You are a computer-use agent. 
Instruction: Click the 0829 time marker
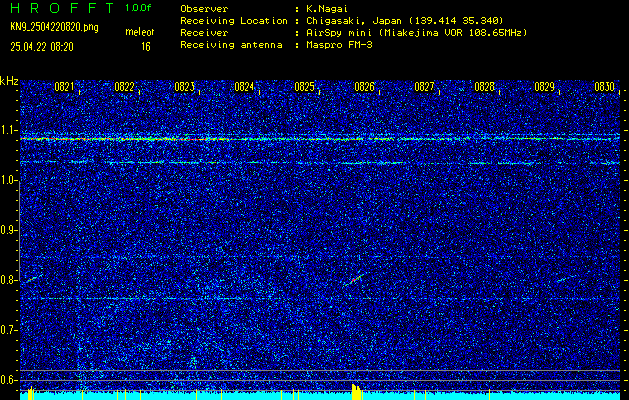[x=544, y=87]
